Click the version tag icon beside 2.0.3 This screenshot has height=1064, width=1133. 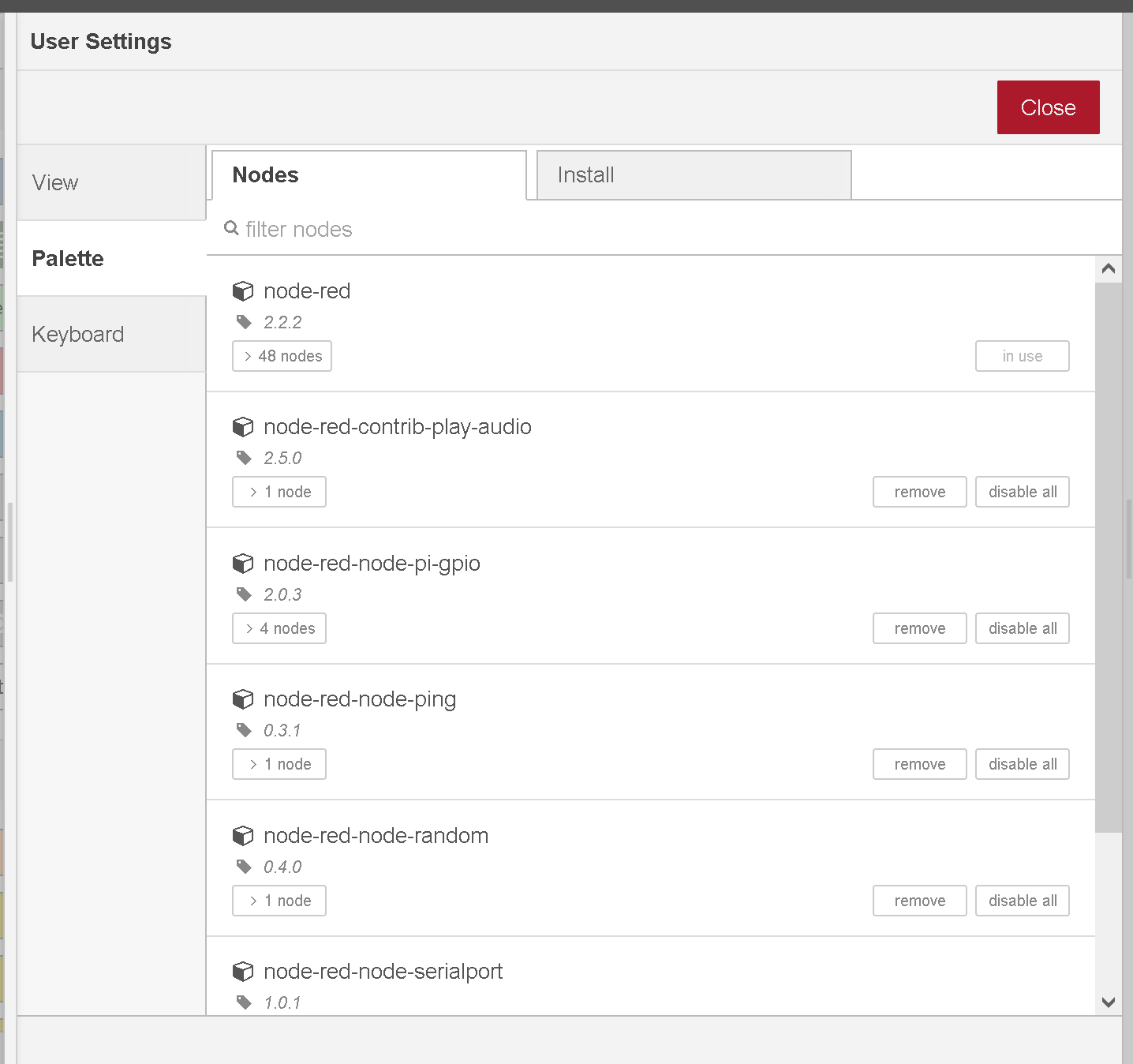click(244, 594)
